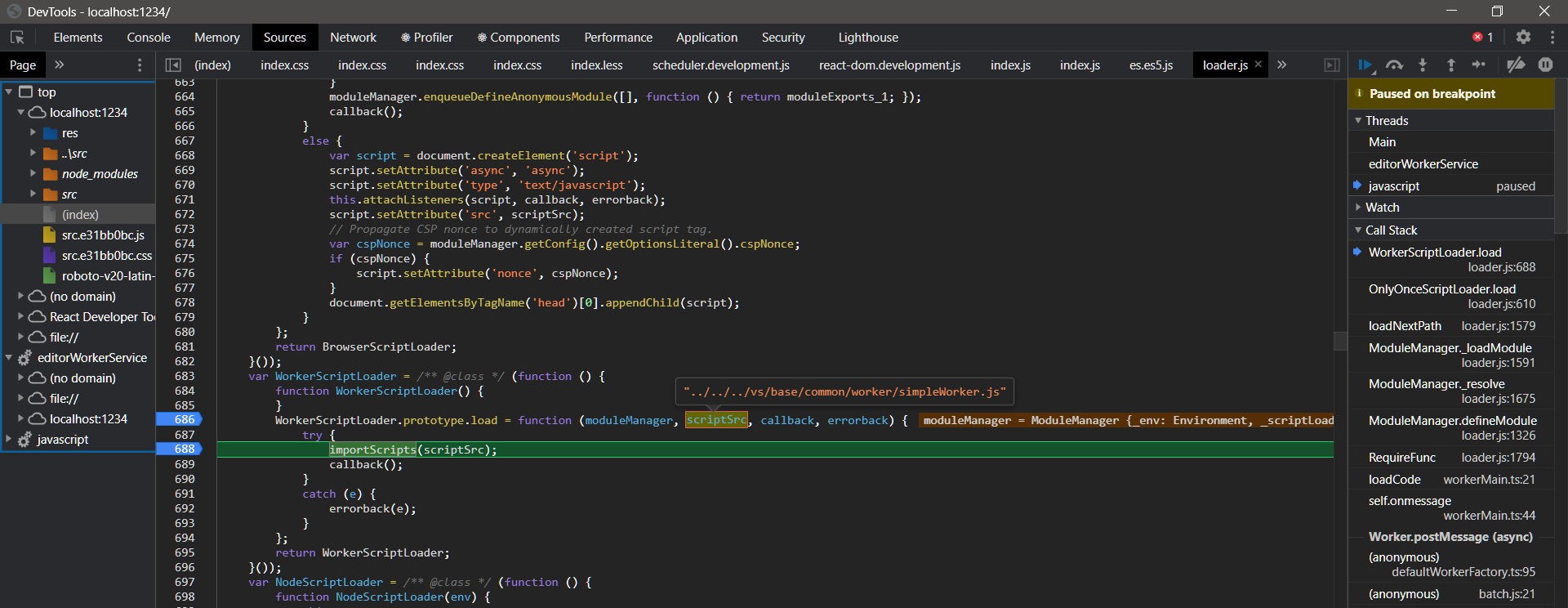Expand the res folder

click(33, 132)
